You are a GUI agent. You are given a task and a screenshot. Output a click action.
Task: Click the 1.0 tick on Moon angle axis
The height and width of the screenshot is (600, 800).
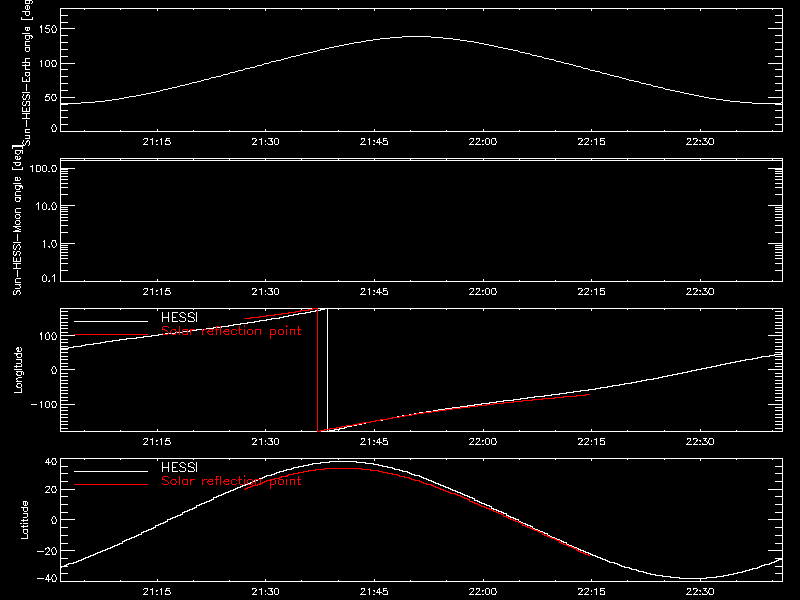[49, 244]
